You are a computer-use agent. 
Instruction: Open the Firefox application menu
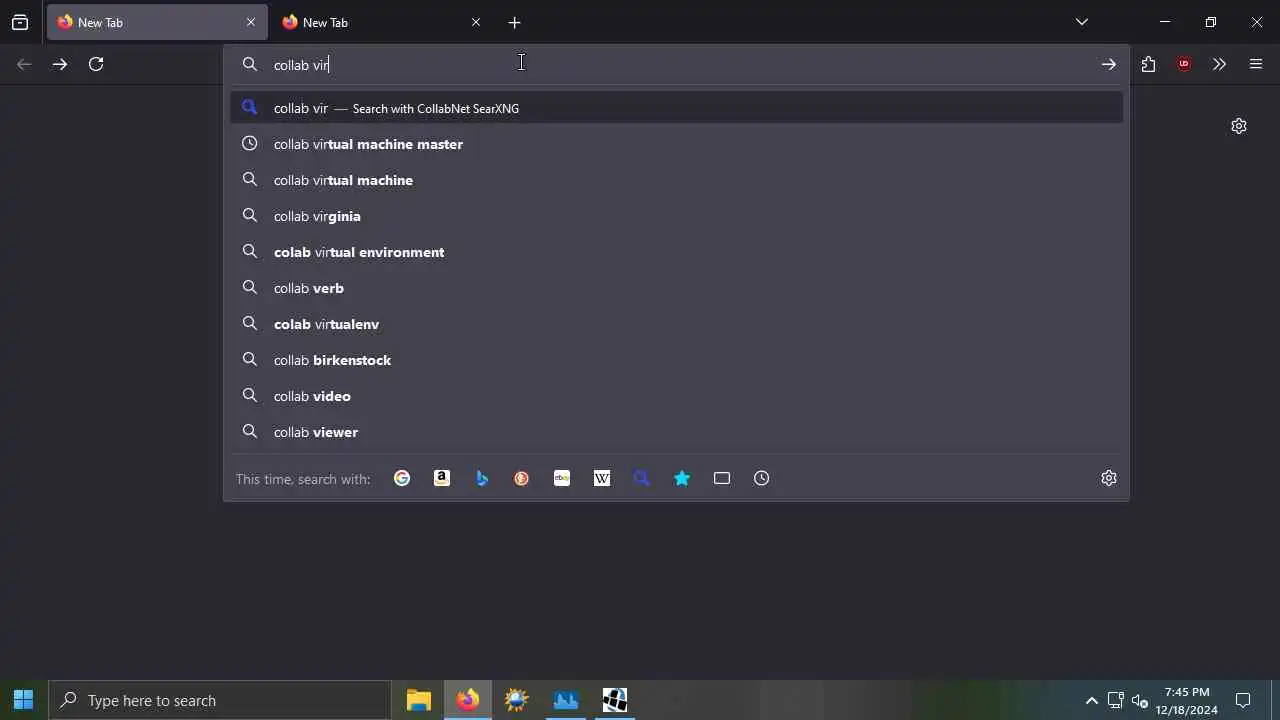(1256, 64)
